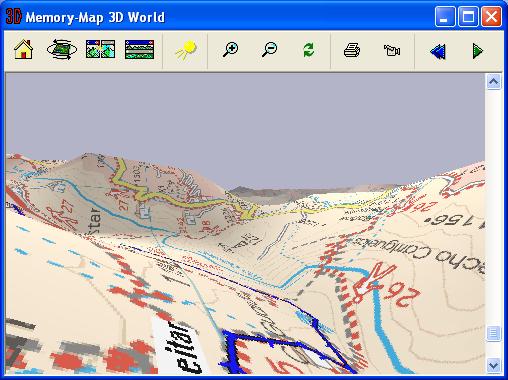Open the 3D icon window menu in the title bar

(14, 16)
